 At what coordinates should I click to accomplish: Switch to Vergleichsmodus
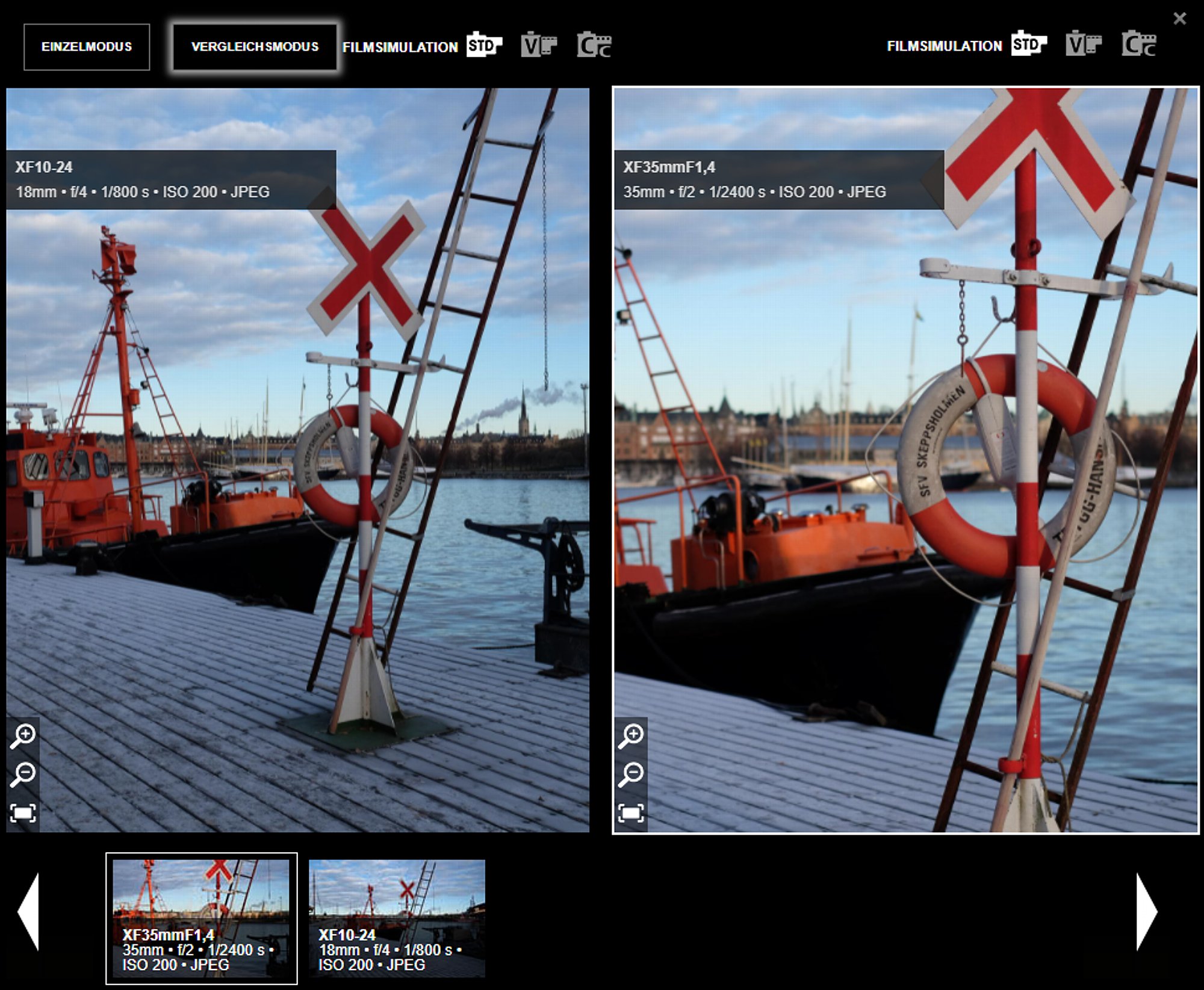coord(255,47)
